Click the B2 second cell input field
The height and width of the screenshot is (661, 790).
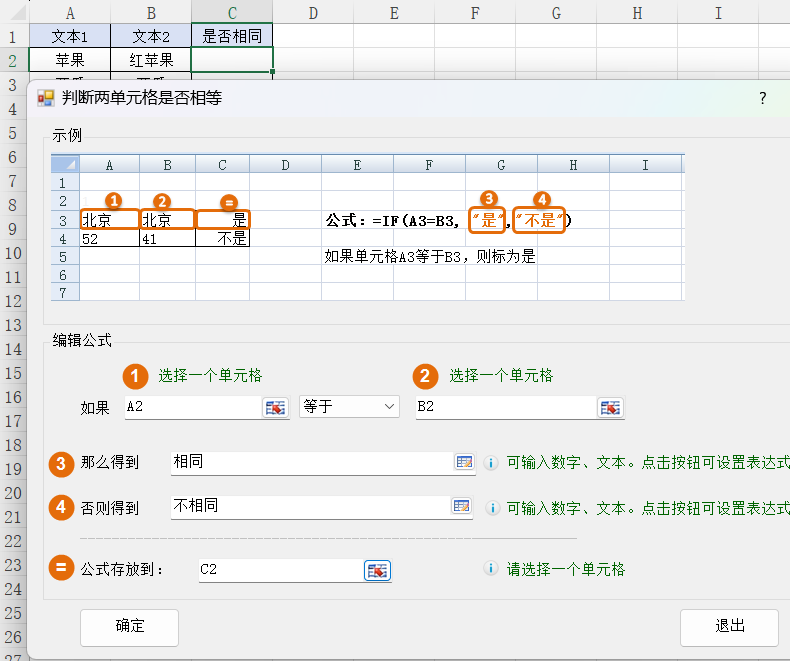click(503, 407)
